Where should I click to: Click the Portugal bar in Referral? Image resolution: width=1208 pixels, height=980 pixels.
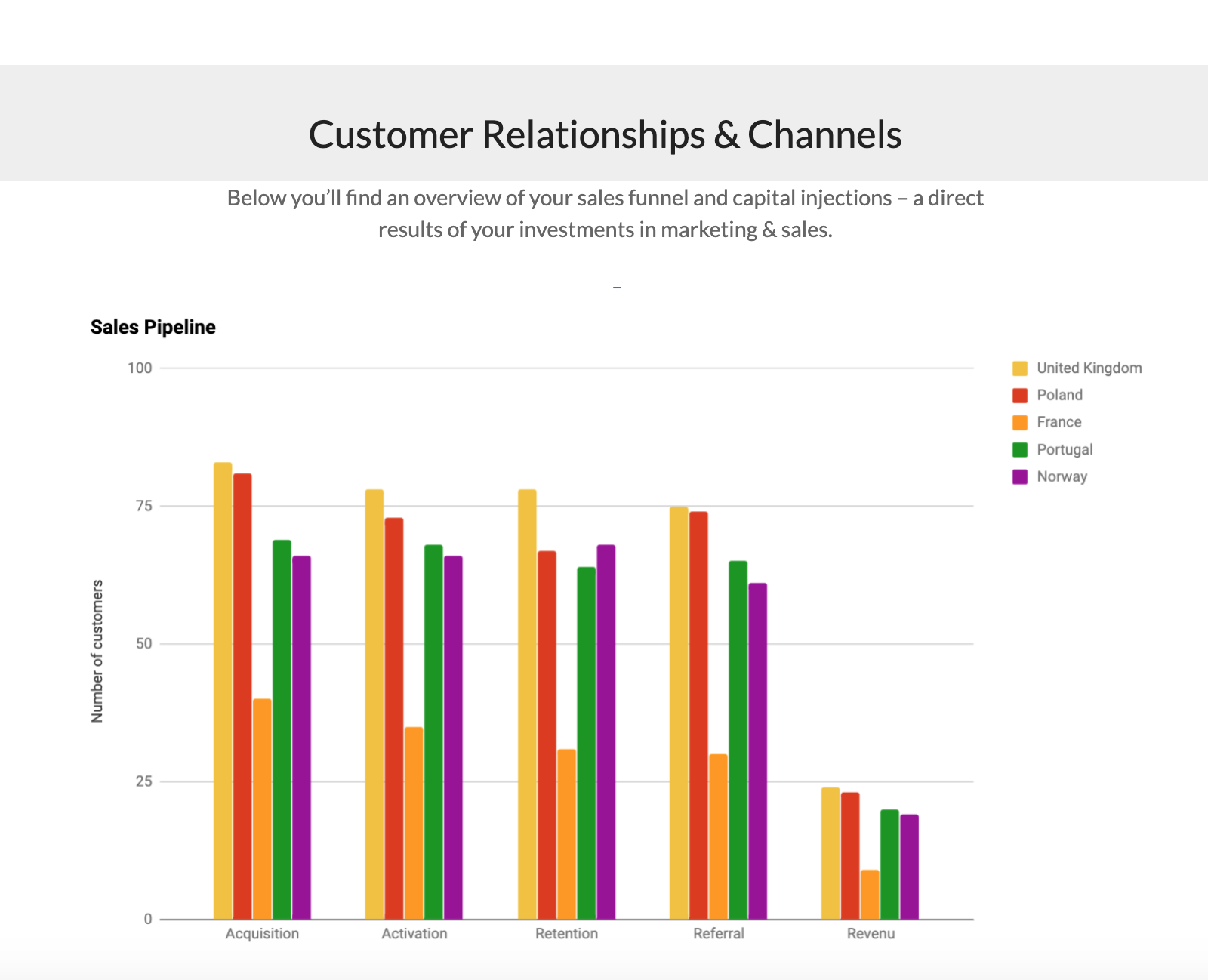pyautogui.click(x=738, y=740)
